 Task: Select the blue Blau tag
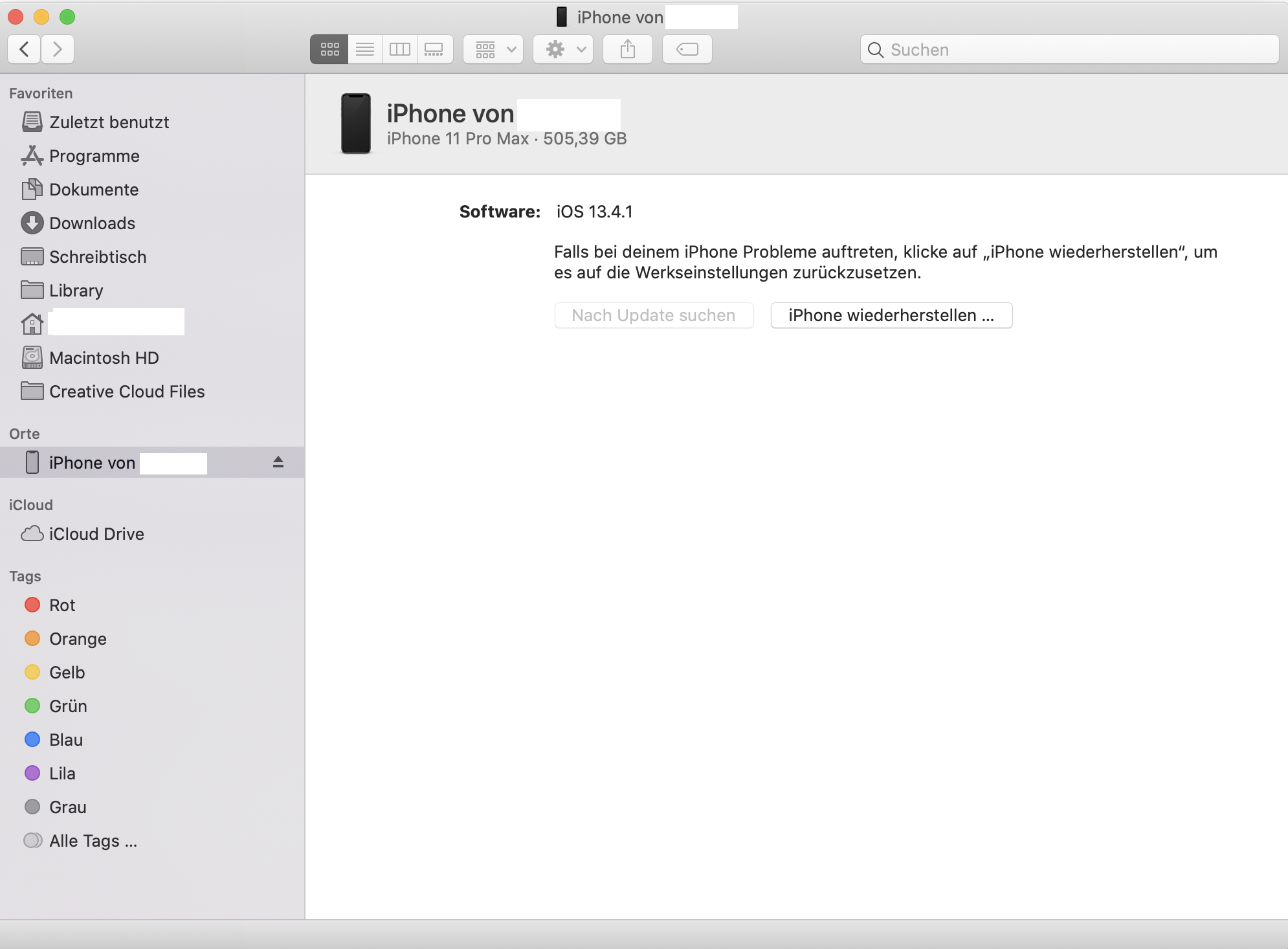65,740
